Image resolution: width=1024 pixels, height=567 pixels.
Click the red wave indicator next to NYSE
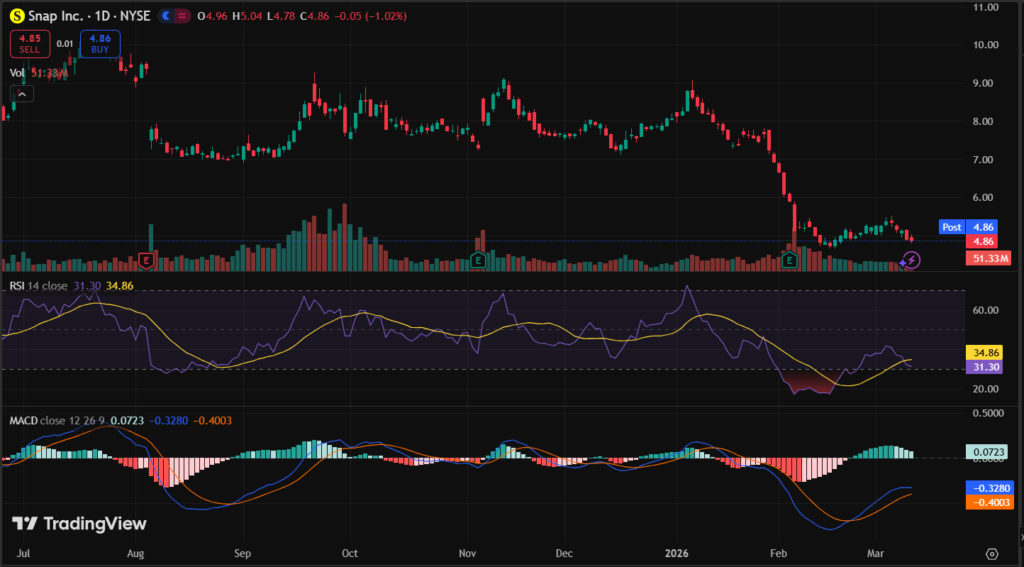(183, 16)
